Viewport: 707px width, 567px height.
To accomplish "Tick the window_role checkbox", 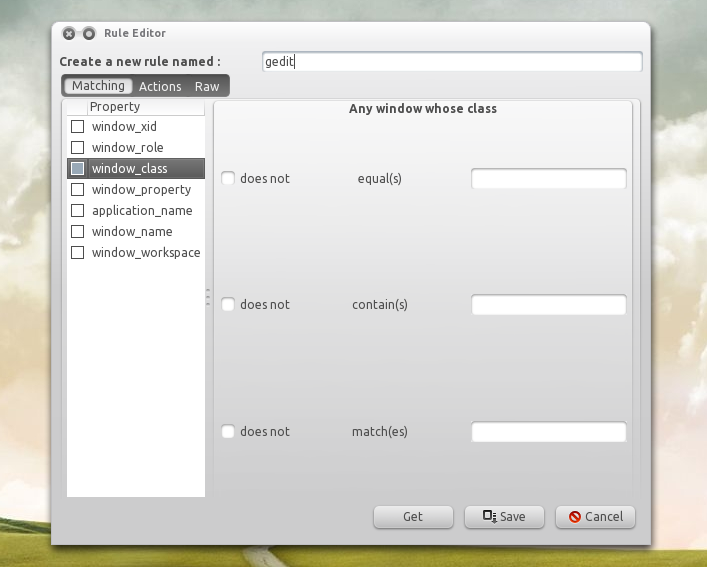I will point(78,147).
